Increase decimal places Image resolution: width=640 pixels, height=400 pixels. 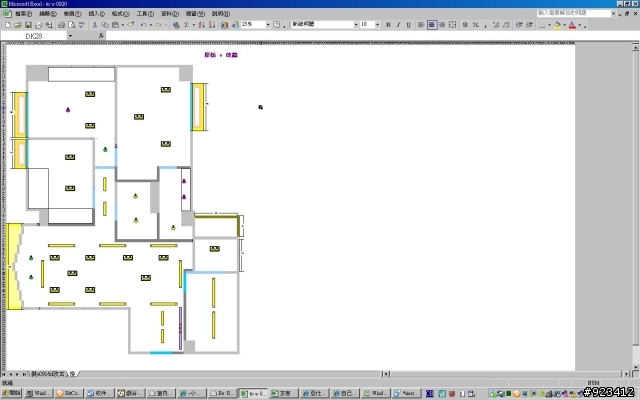[496, 25]
